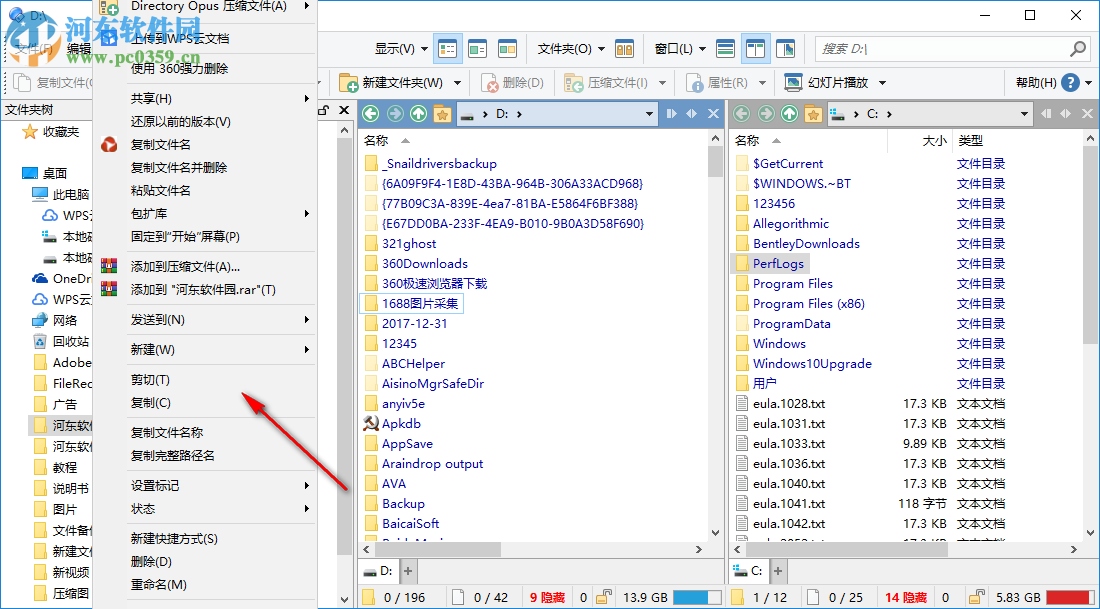The width and height of the screenshot is (1100, 609).
Task: Click the + button to add a new folder tab
Action: click(x=407, y=571)
